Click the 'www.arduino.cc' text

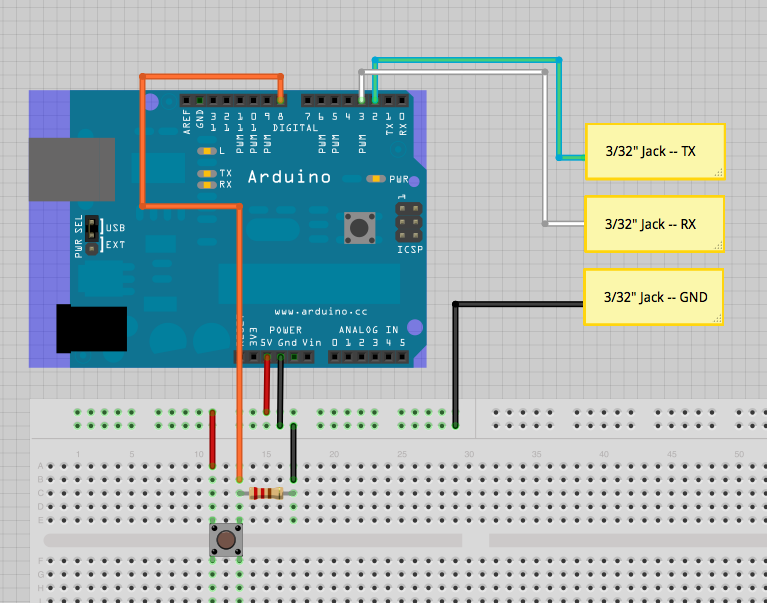(321, 311)
